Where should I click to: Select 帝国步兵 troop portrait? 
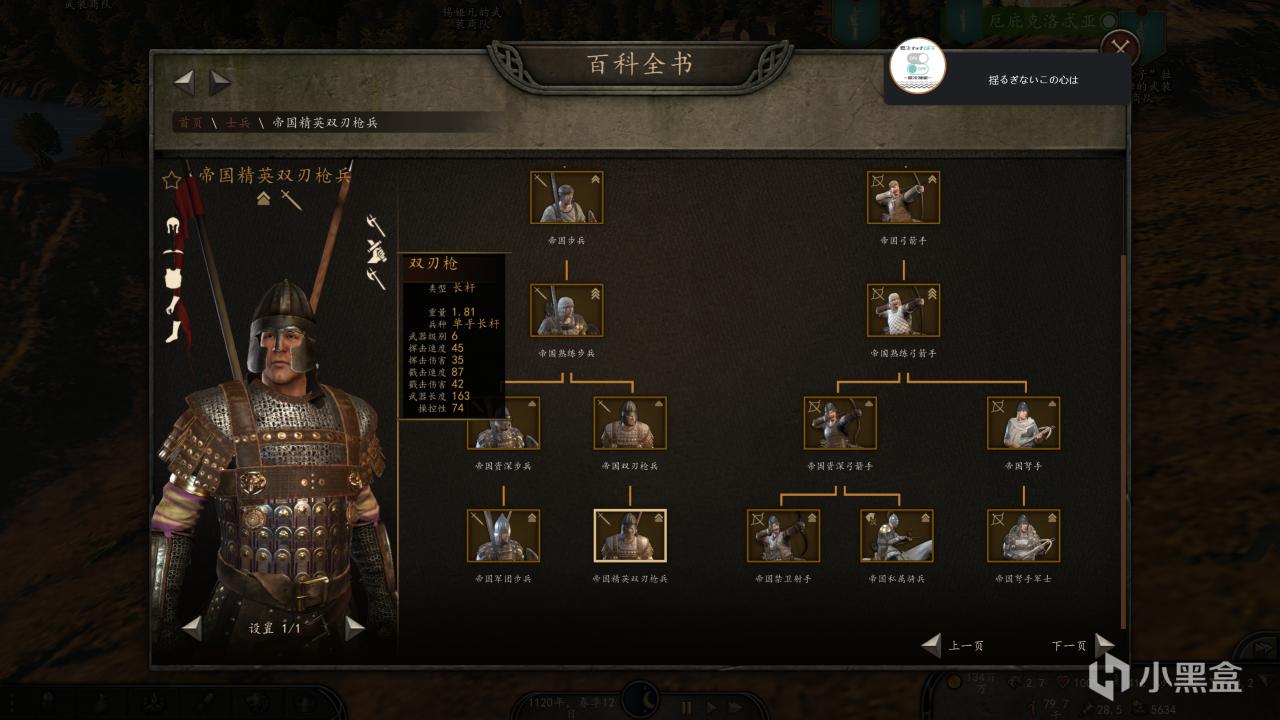[567, 197]
